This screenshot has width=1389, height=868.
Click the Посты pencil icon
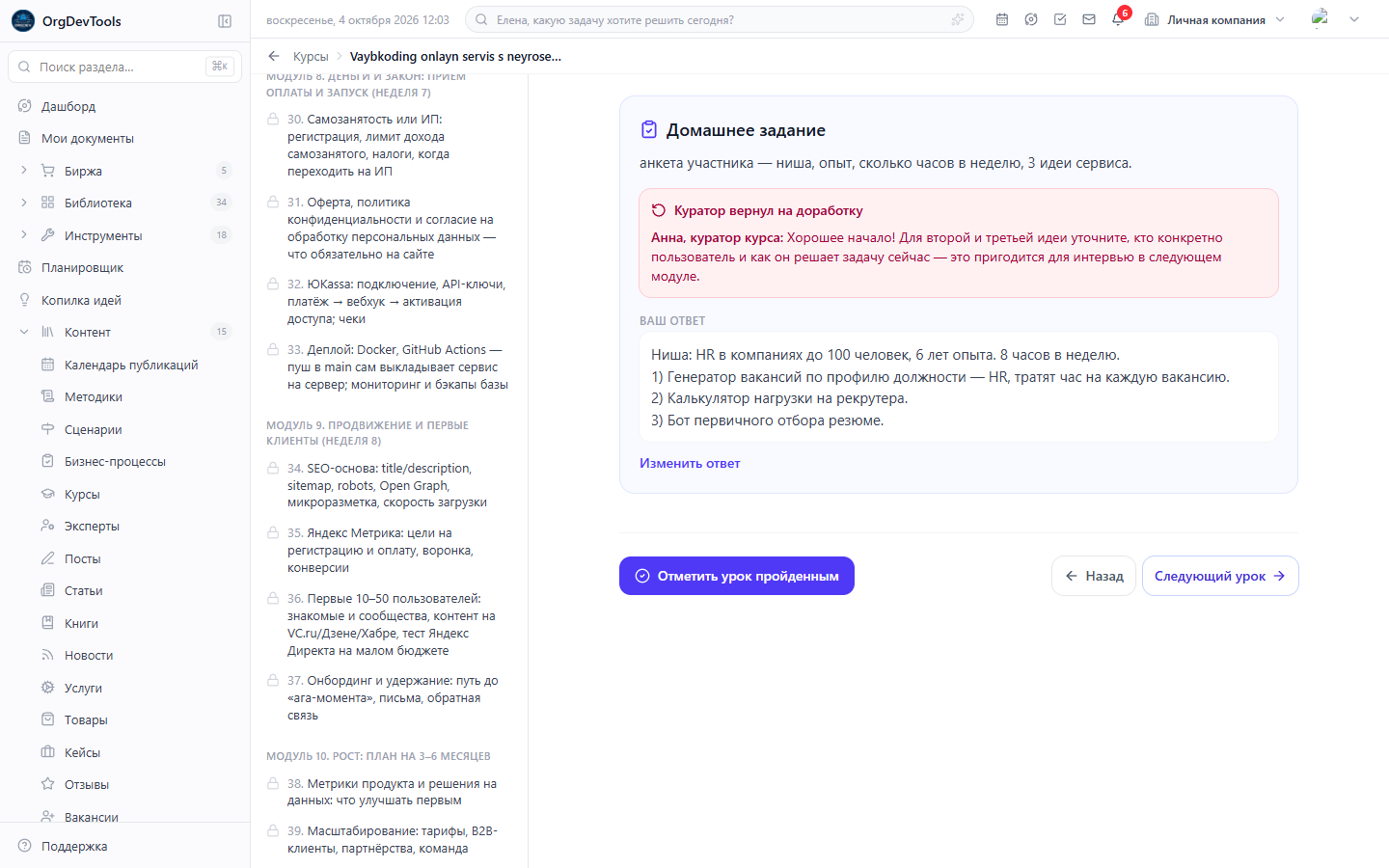click(x=47, y=558)
